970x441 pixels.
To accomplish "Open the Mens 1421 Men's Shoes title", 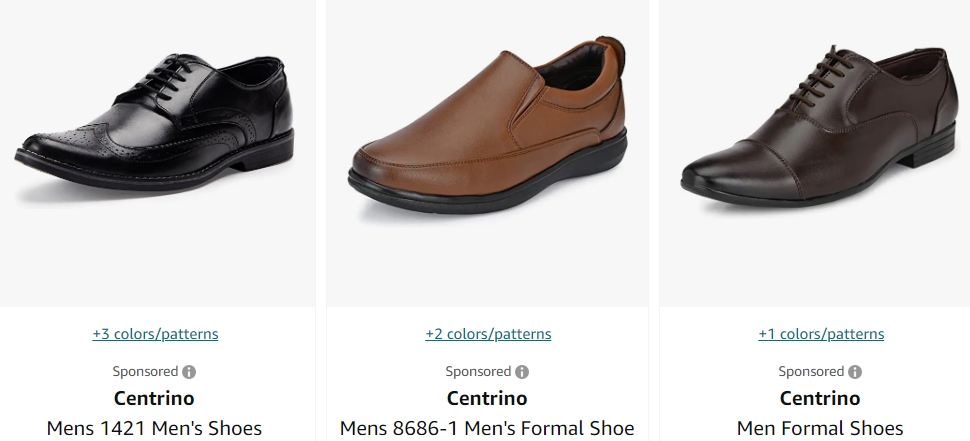I will coord(155,428).
